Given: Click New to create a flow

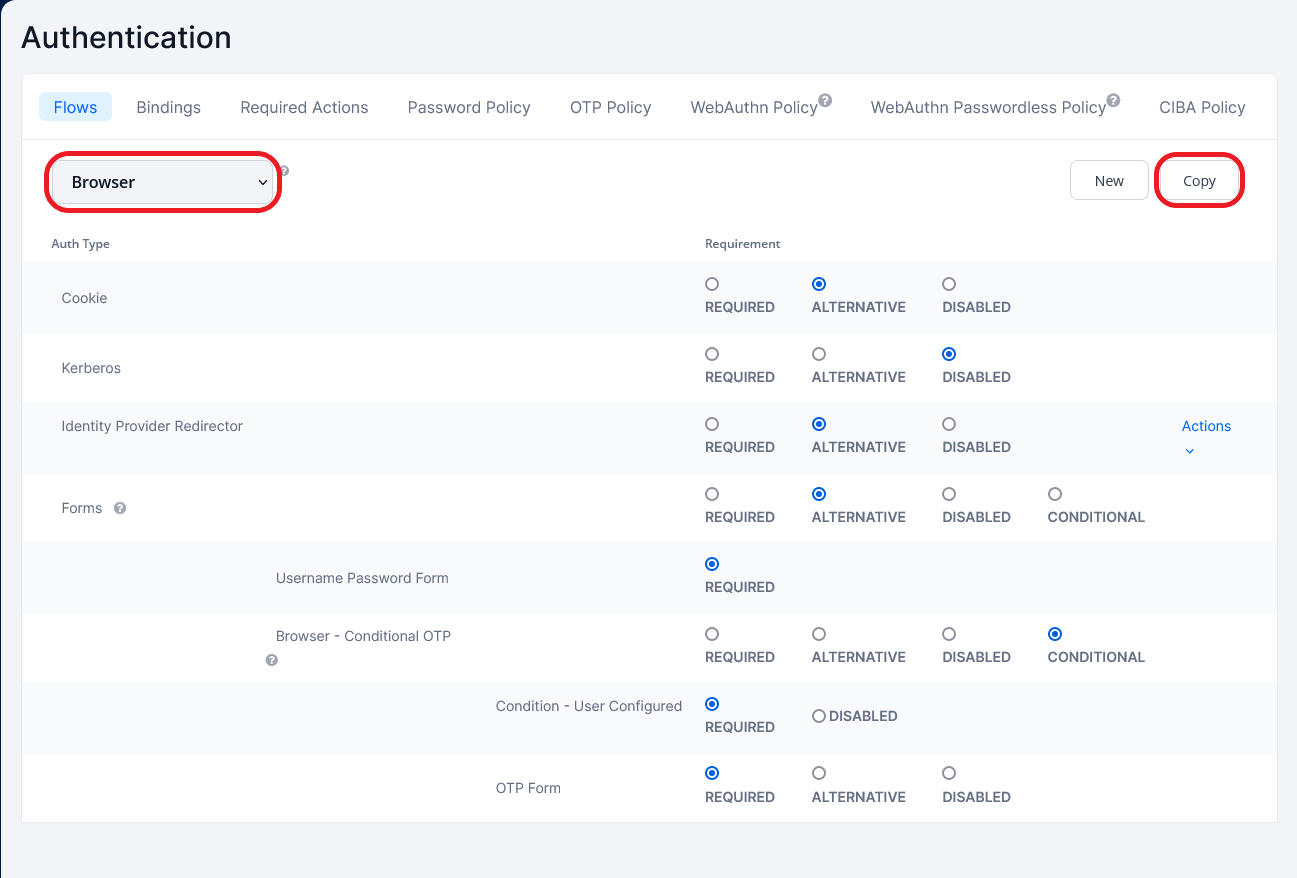Looking at the screenshot, I should pyautogui.click(x=1109, y=180).
